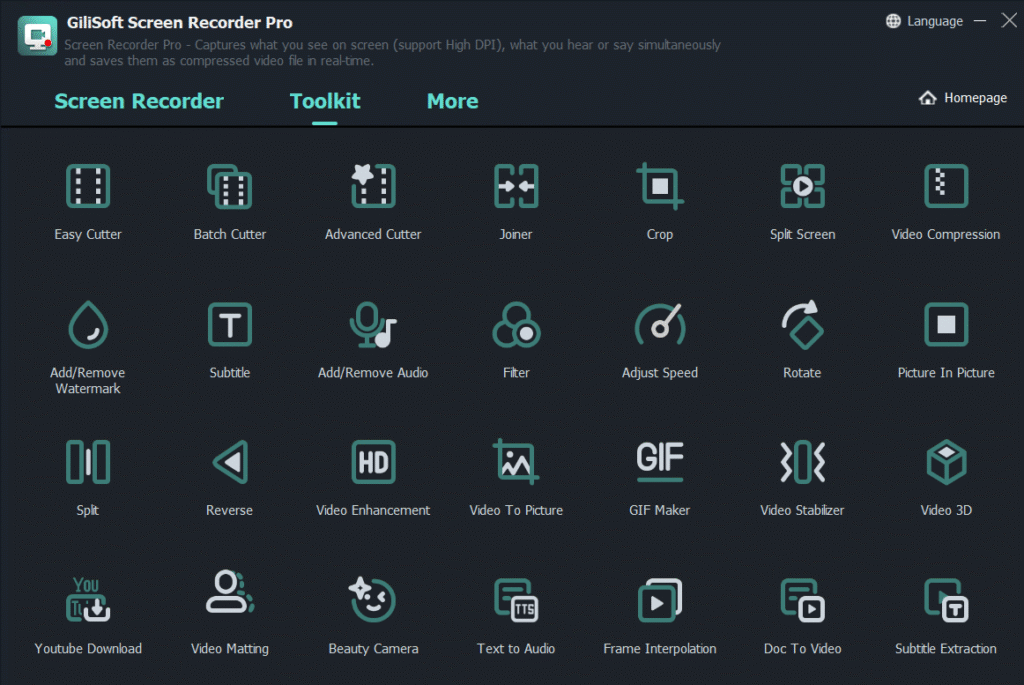Go to the Homepage
Viewport: 1024px width, 685px height.
click(x=961, y=97)
